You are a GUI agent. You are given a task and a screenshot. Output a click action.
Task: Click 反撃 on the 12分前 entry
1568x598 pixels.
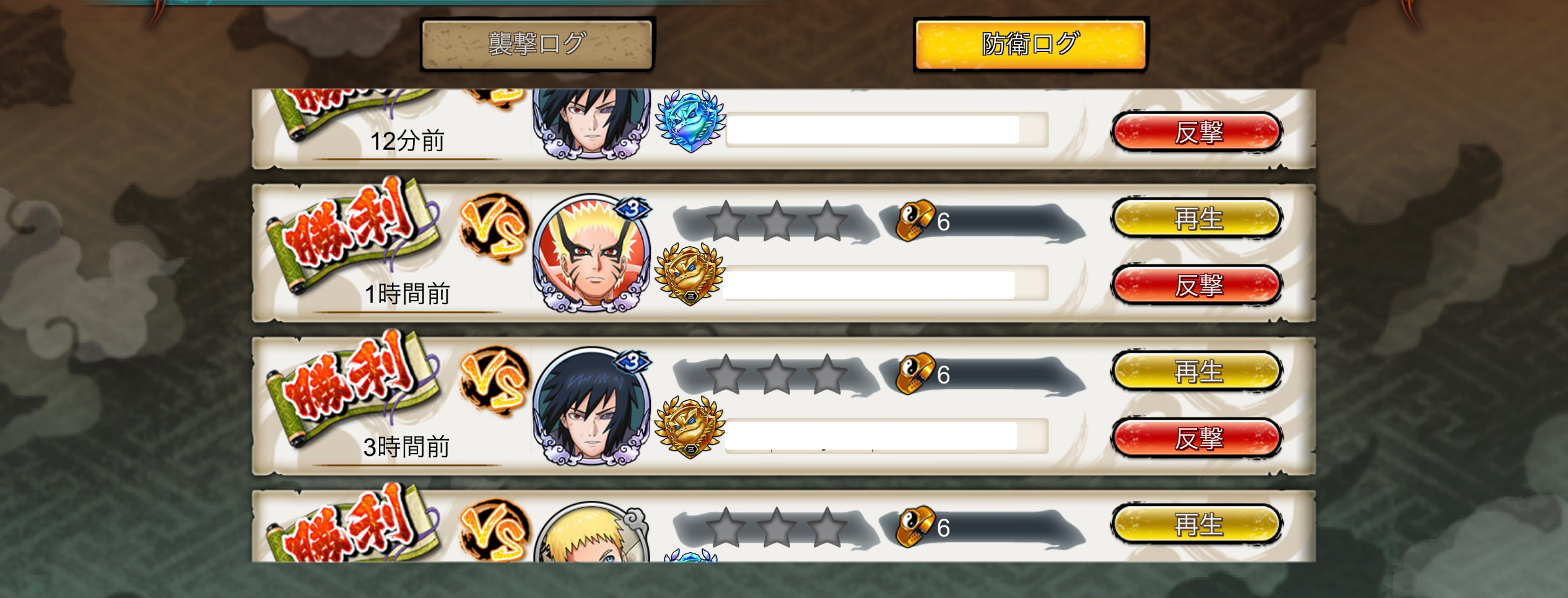[x=1196, y=131]
